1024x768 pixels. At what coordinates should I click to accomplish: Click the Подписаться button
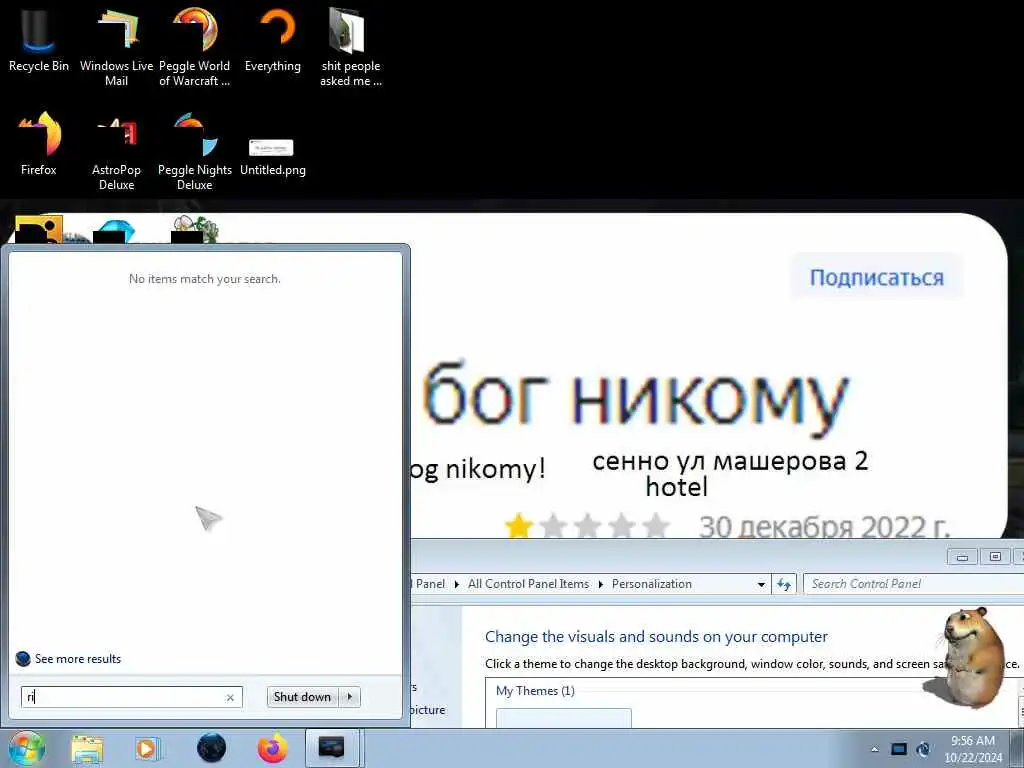(x=876, y=278)
